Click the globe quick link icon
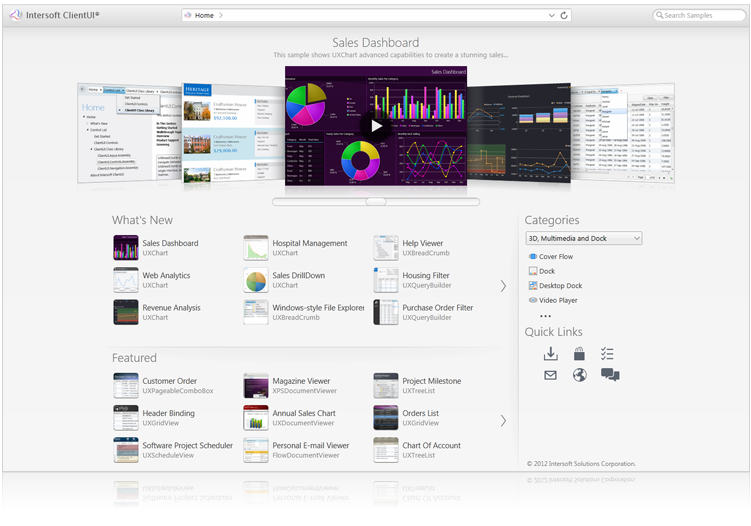751x526 pixels. tap(580, 375)
